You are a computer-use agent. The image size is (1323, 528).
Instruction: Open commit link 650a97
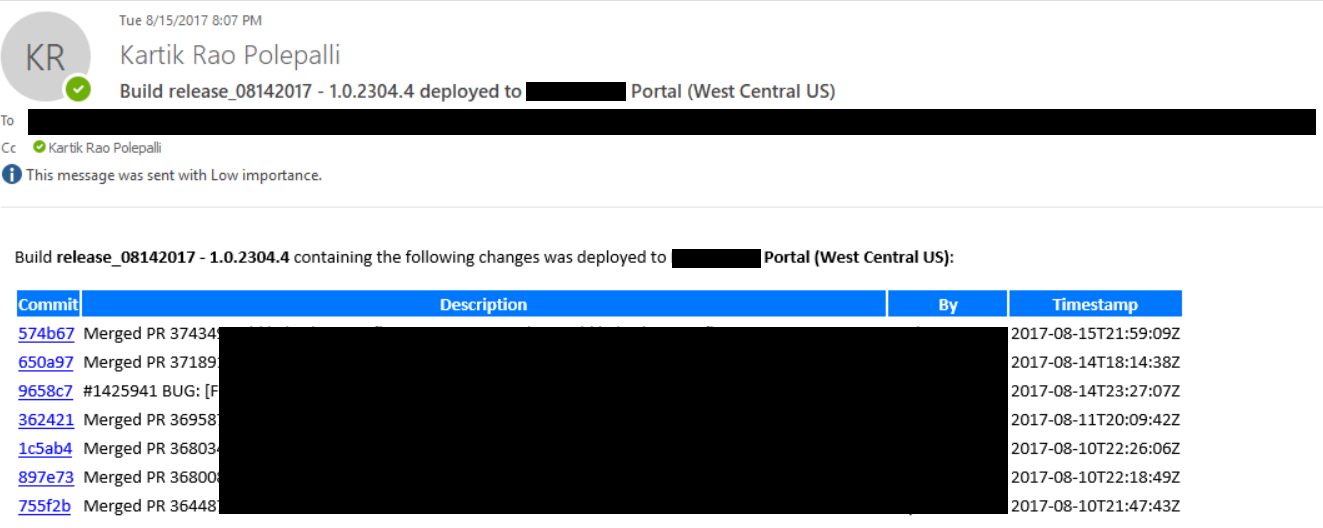click(46, 362)
